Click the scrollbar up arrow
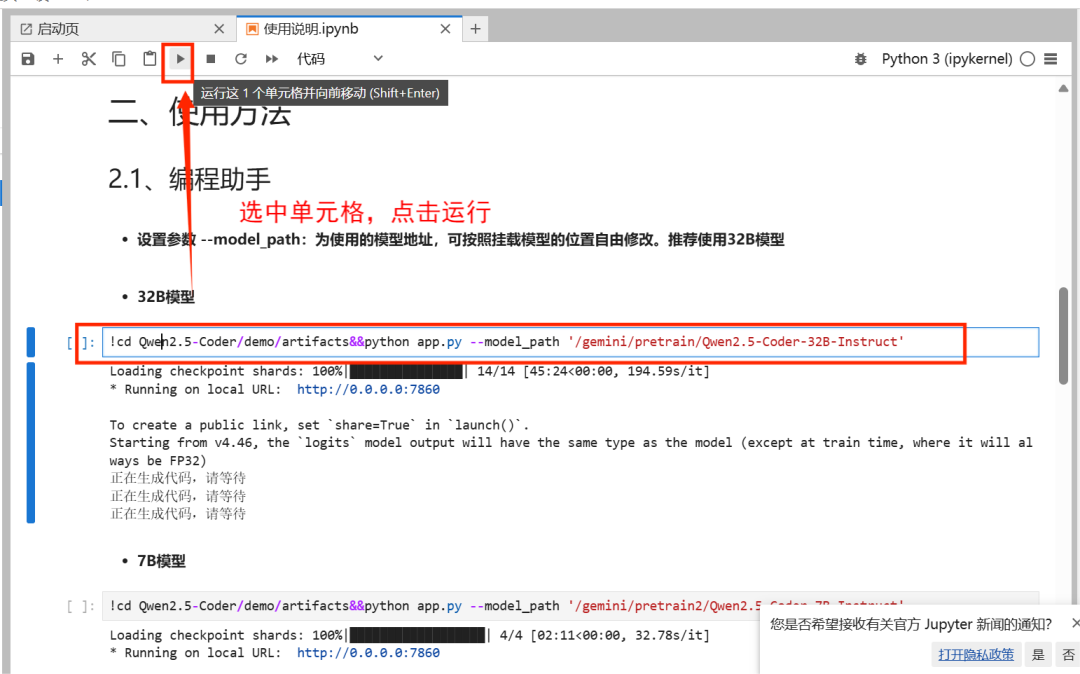 [1063, 88]
